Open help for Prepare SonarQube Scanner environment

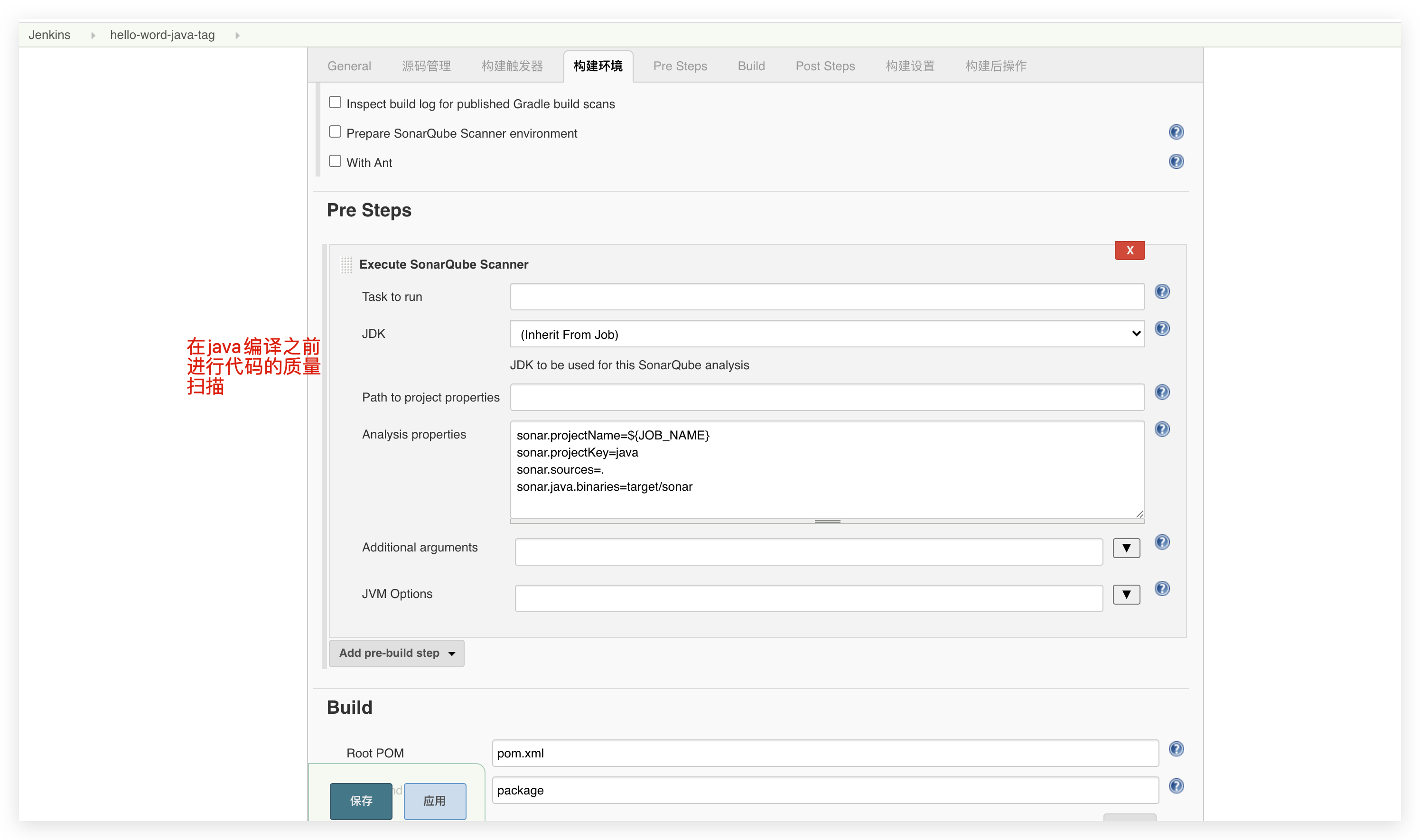pos(1176,132)
